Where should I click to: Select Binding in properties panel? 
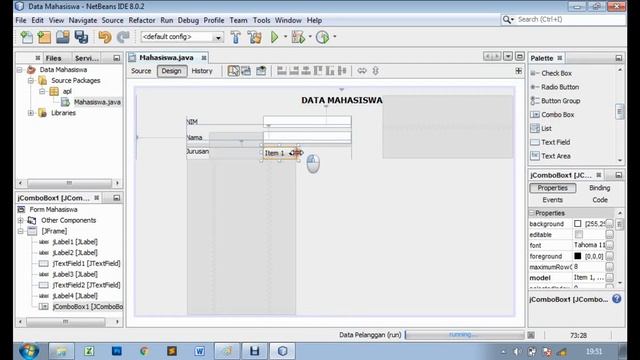(600, 188)
